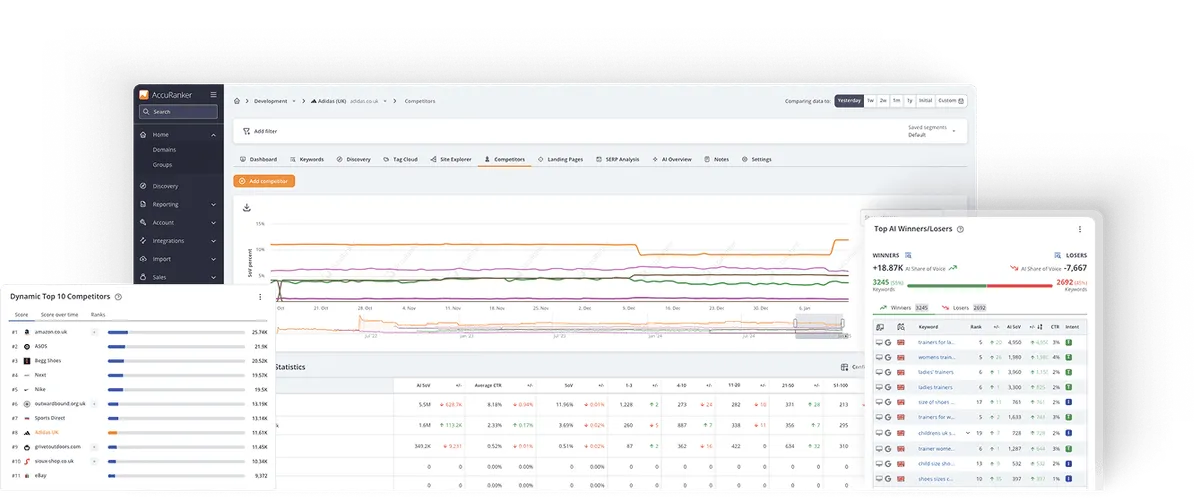
Task: Click Add filter
Action: pyautogui.click(x=260, y=131)
